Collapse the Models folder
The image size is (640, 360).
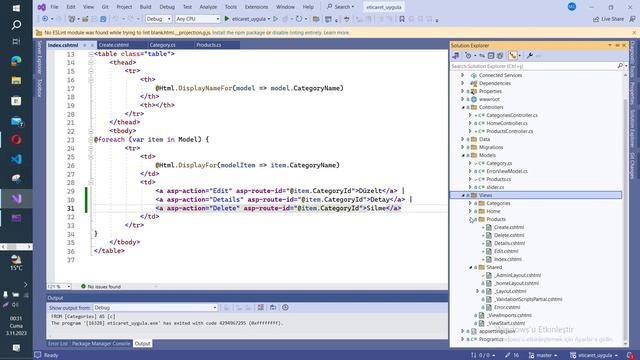[x=463, y=155]
